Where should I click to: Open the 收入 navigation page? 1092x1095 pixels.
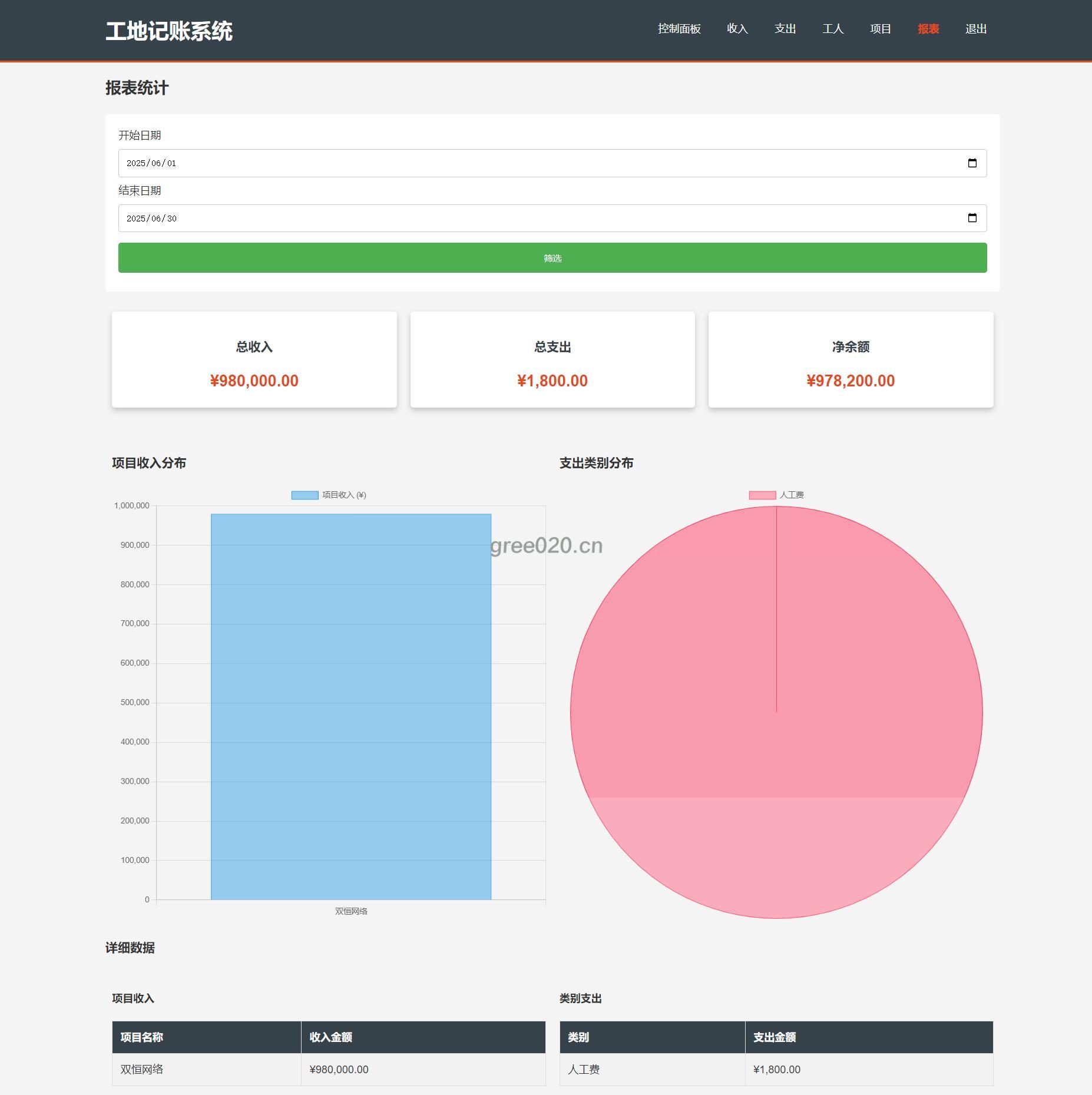(x=737, y=29)
